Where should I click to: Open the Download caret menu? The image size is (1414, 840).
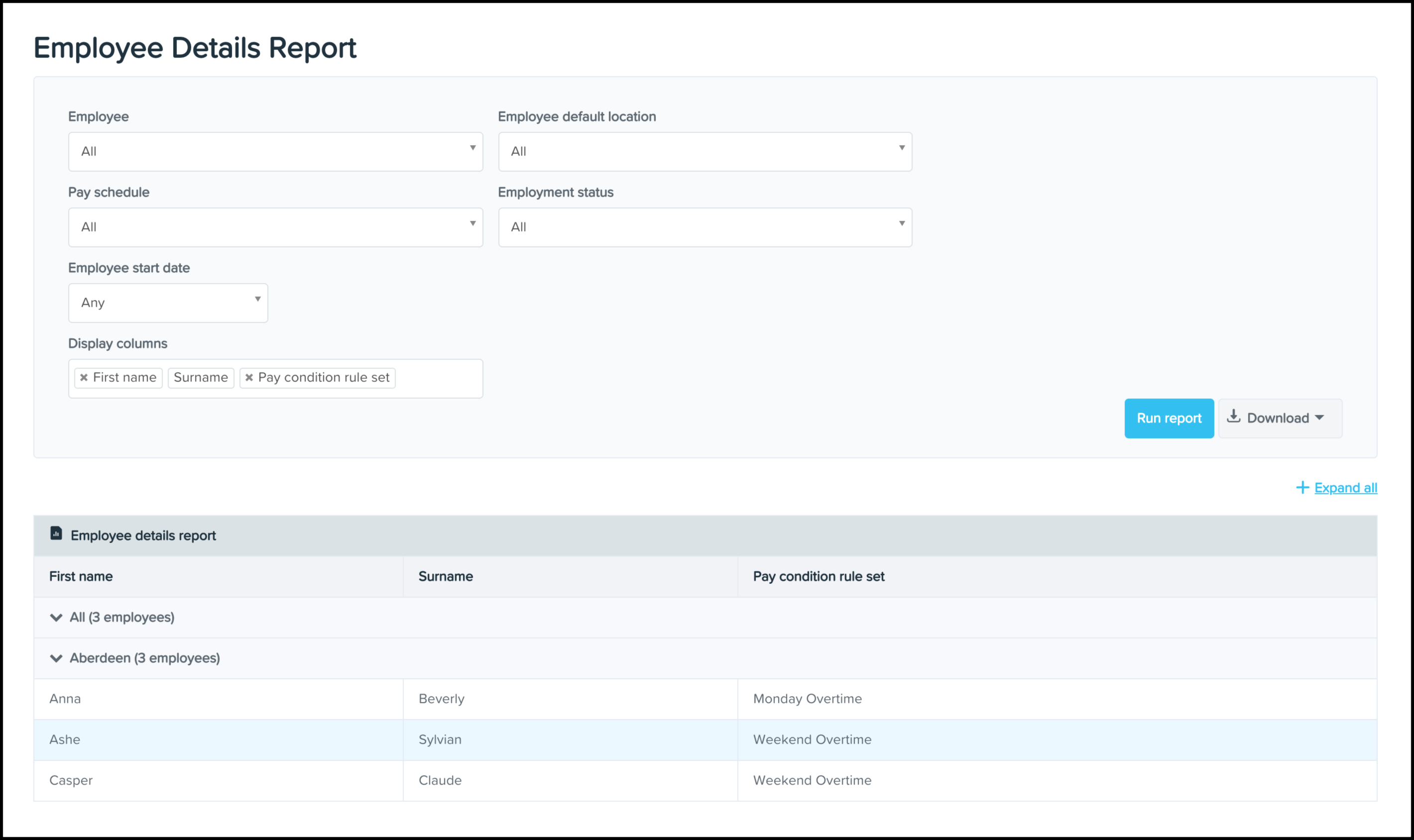click(x=1319, y=418)
